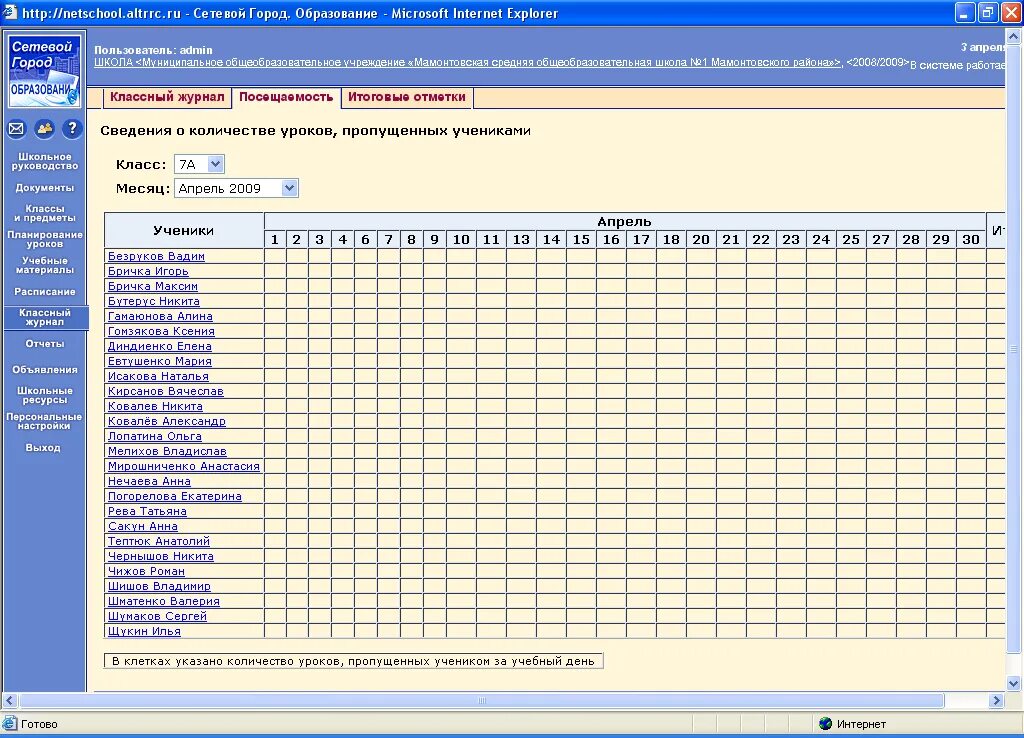Click the horizontal scrollbar thumb
1024x738 pixels.
(481, 701)
